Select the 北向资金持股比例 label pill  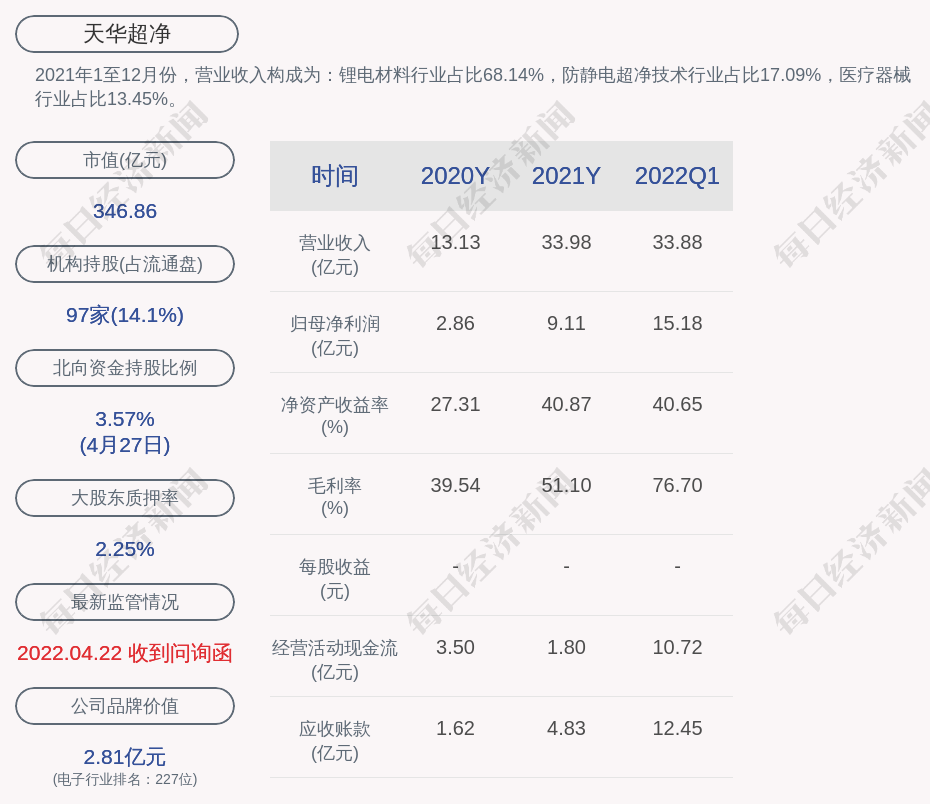[125, 368]
